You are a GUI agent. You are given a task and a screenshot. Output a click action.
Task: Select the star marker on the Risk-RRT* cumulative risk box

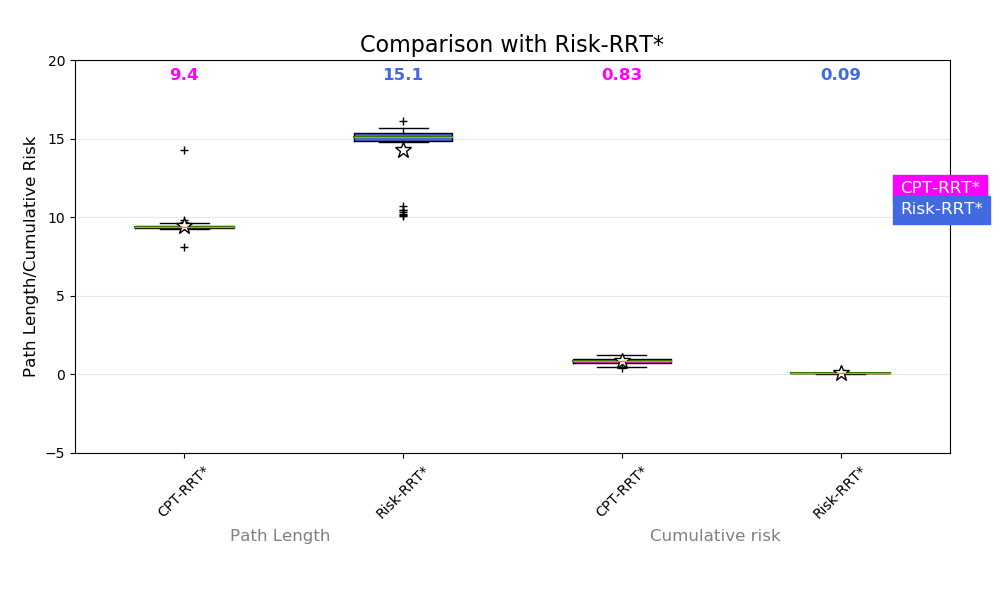click(x=841, y=373)
